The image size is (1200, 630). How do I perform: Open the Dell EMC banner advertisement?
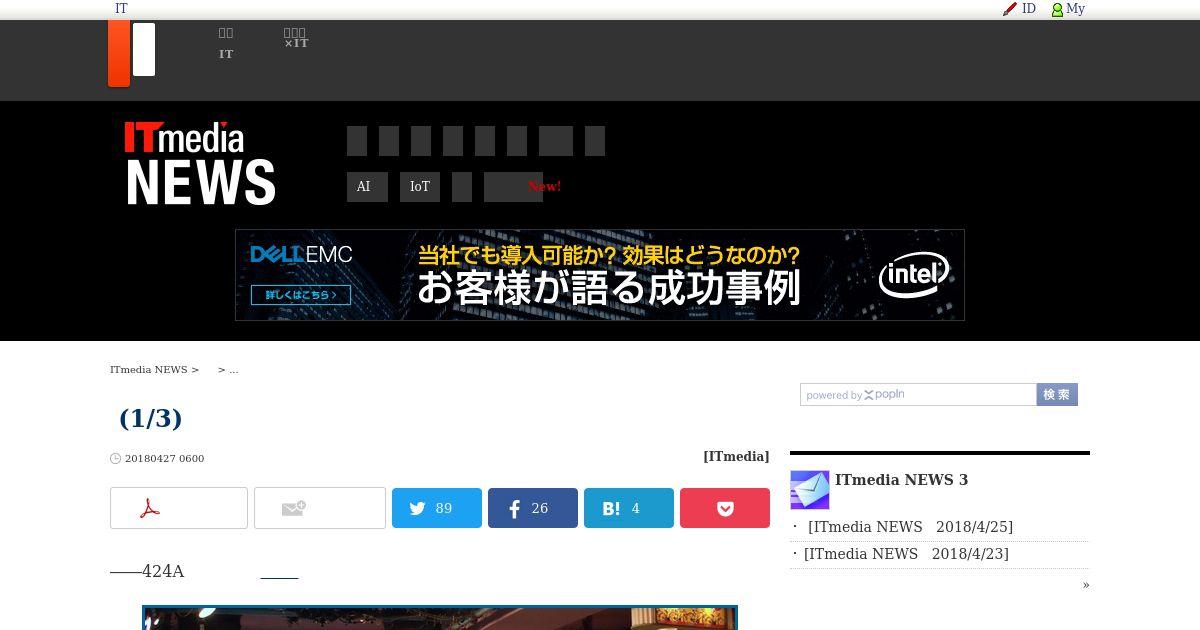(x=600, y=275)
